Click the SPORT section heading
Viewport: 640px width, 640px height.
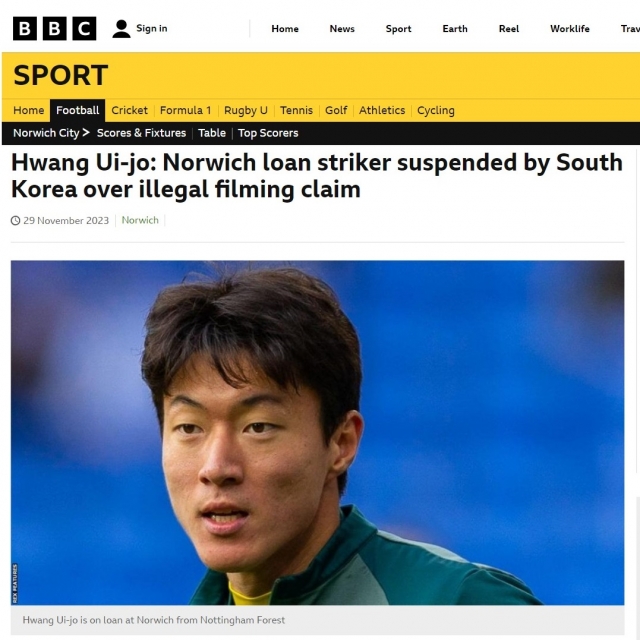tap(60, 76)
